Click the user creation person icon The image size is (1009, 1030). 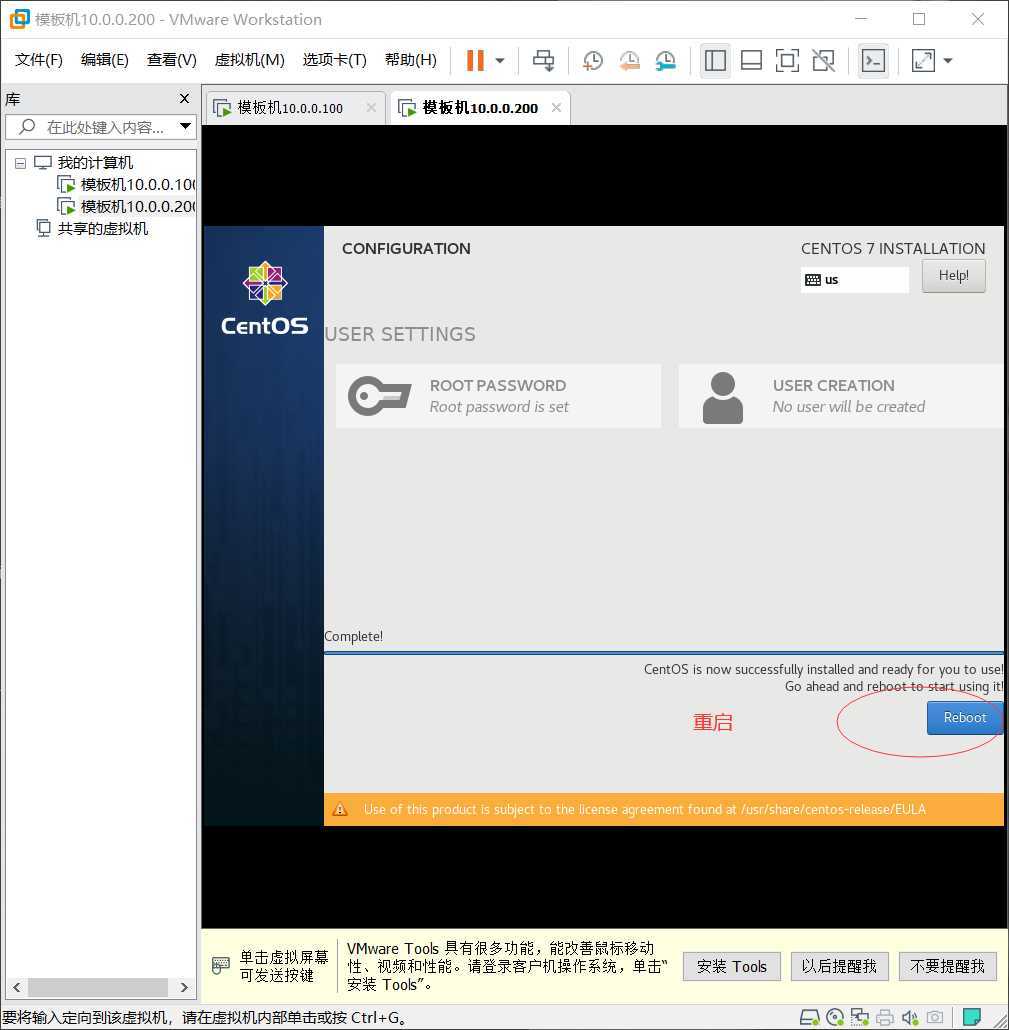[x=723, y=397]
